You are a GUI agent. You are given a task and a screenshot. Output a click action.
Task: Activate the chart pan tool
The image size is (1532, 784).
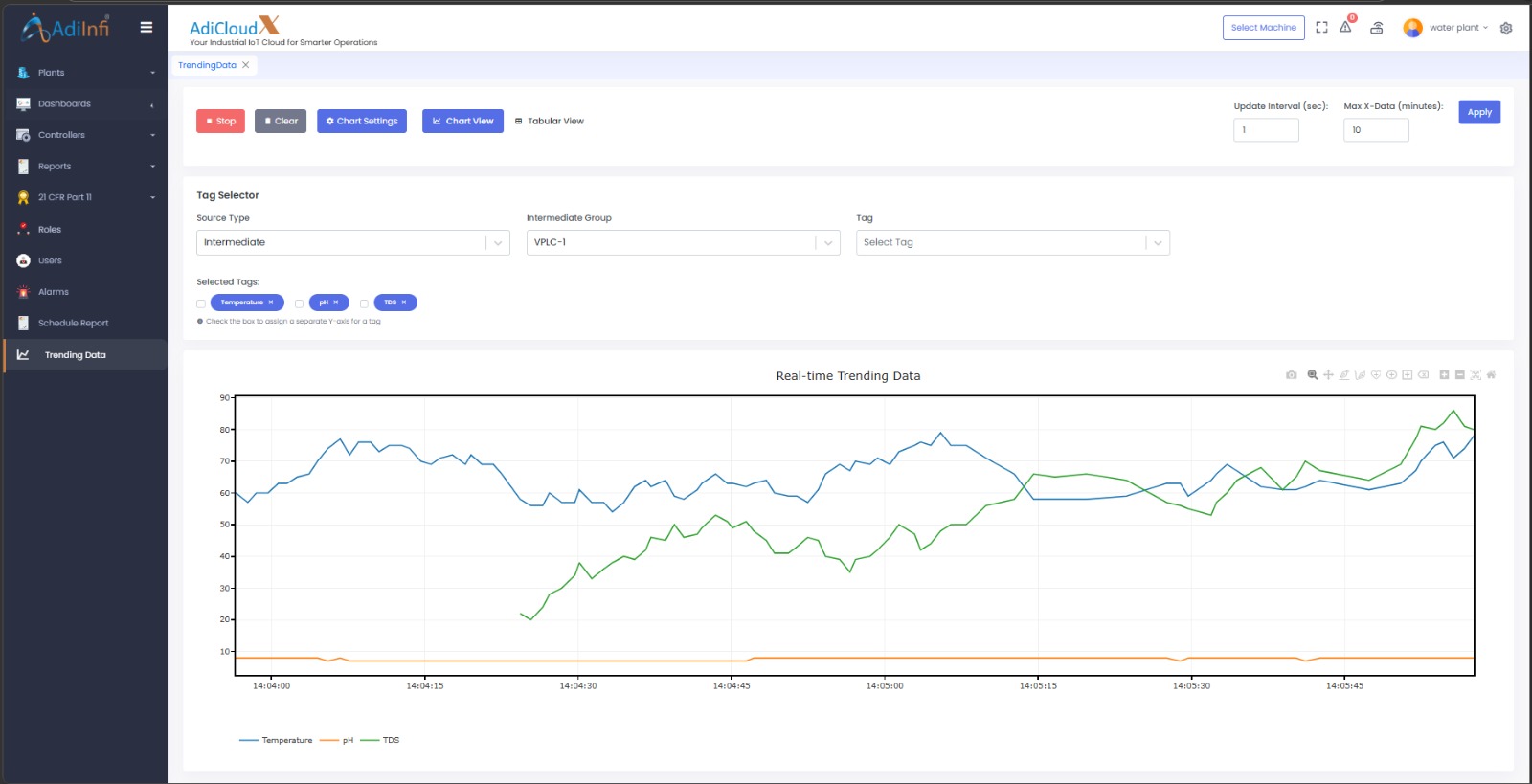click(1328, 375)
